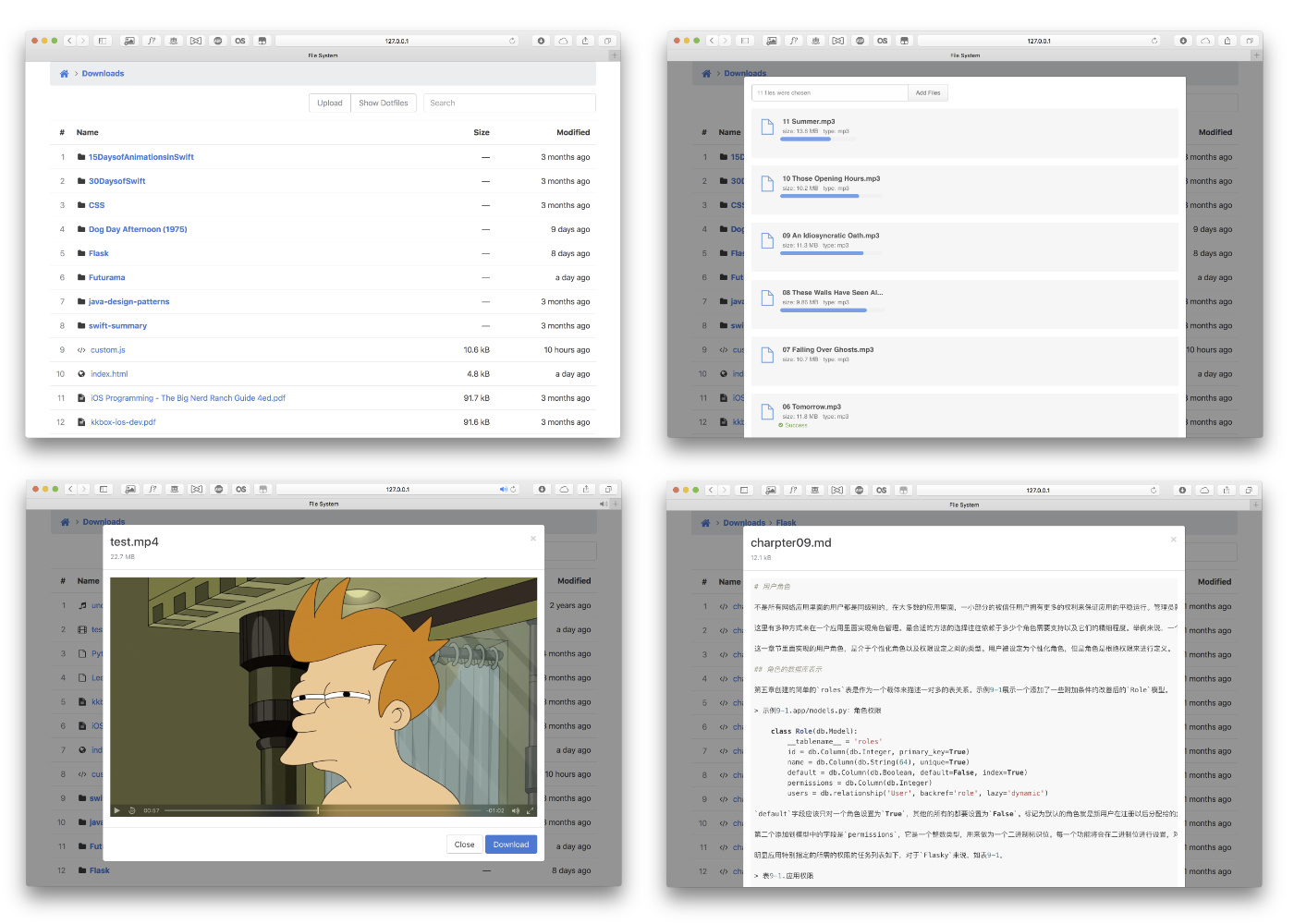Click the audio indicator in bottom-left Safari address bar
This screenshot has height=924, width=1294.
pyautogui.click(x=504, y=489)
